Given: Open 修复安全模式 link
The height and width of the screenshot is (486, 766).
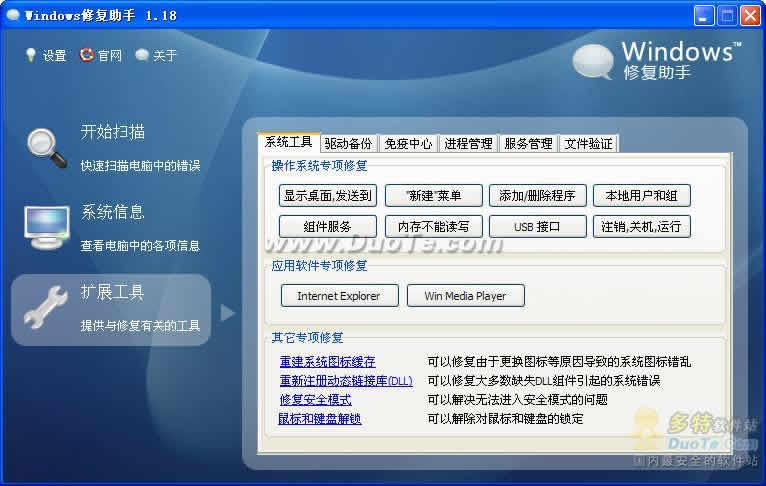Looking at the screenshot, I should [316, 400].
